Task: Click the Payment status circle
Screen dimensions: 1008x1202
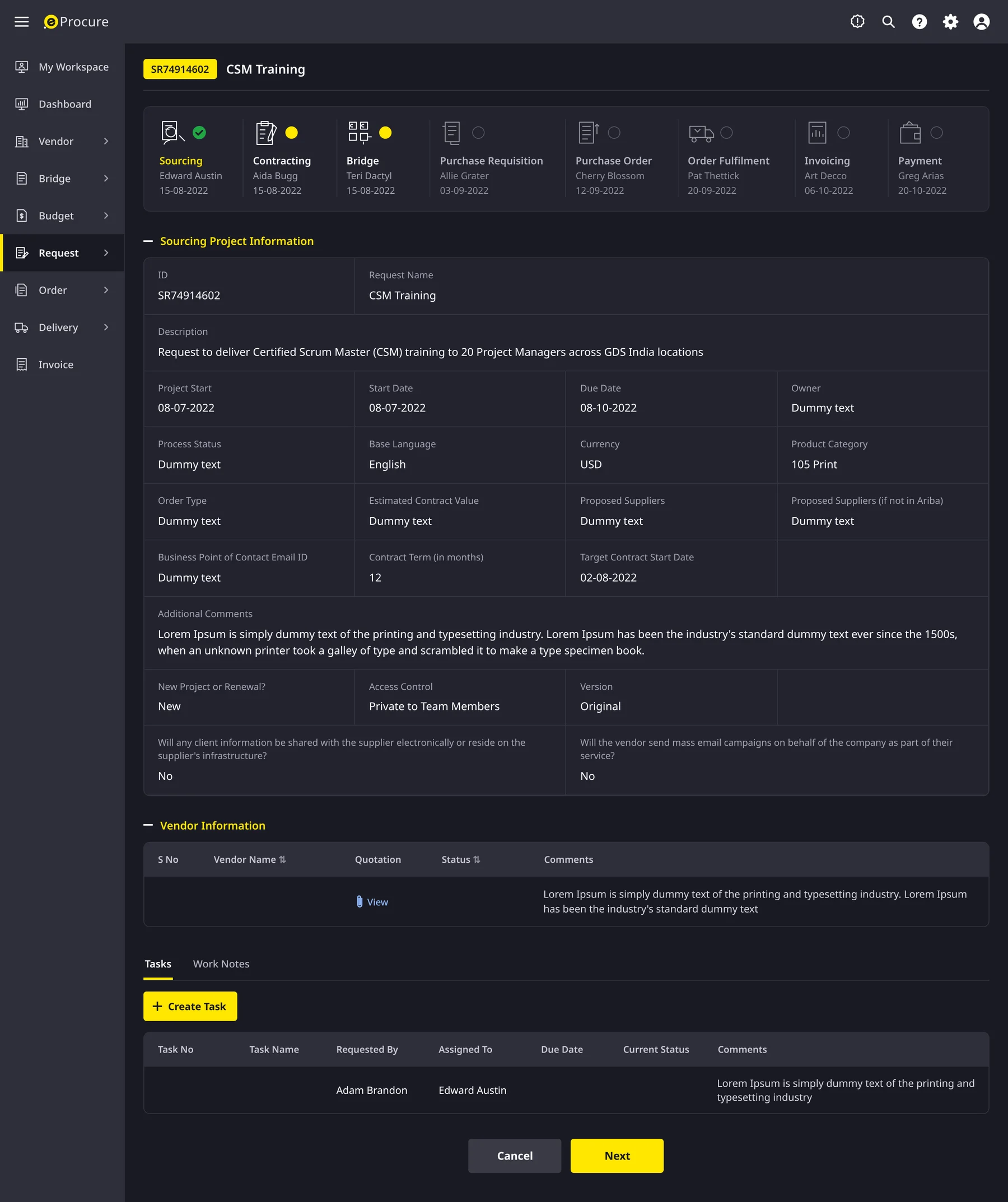Action: click(x=936, y=133)
